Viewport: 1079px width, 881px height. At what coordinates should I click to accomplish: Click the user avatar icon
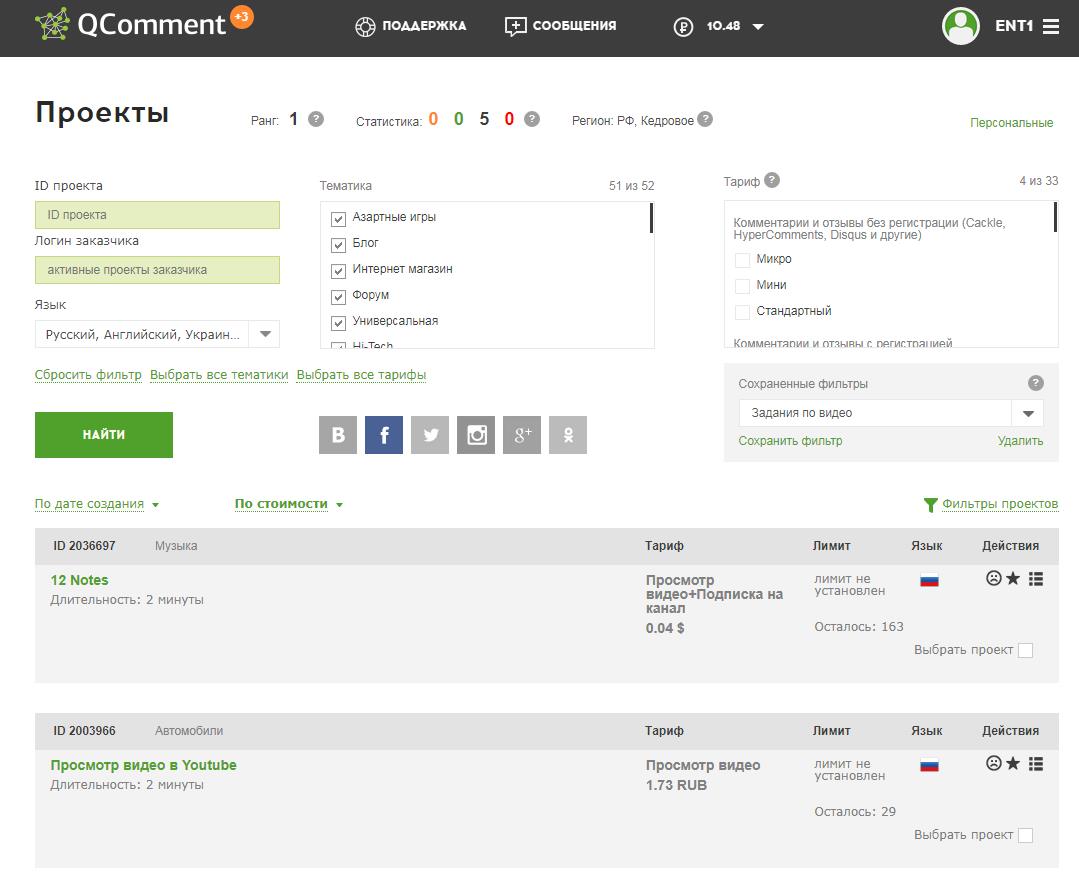point(961,26)
